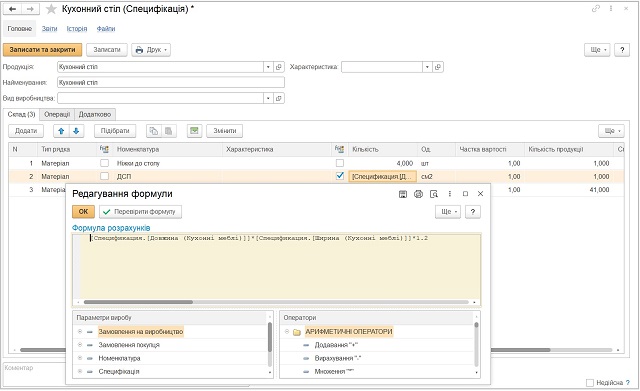Switch to the Головне section
The image size is (640, 391).
(20, 29)
